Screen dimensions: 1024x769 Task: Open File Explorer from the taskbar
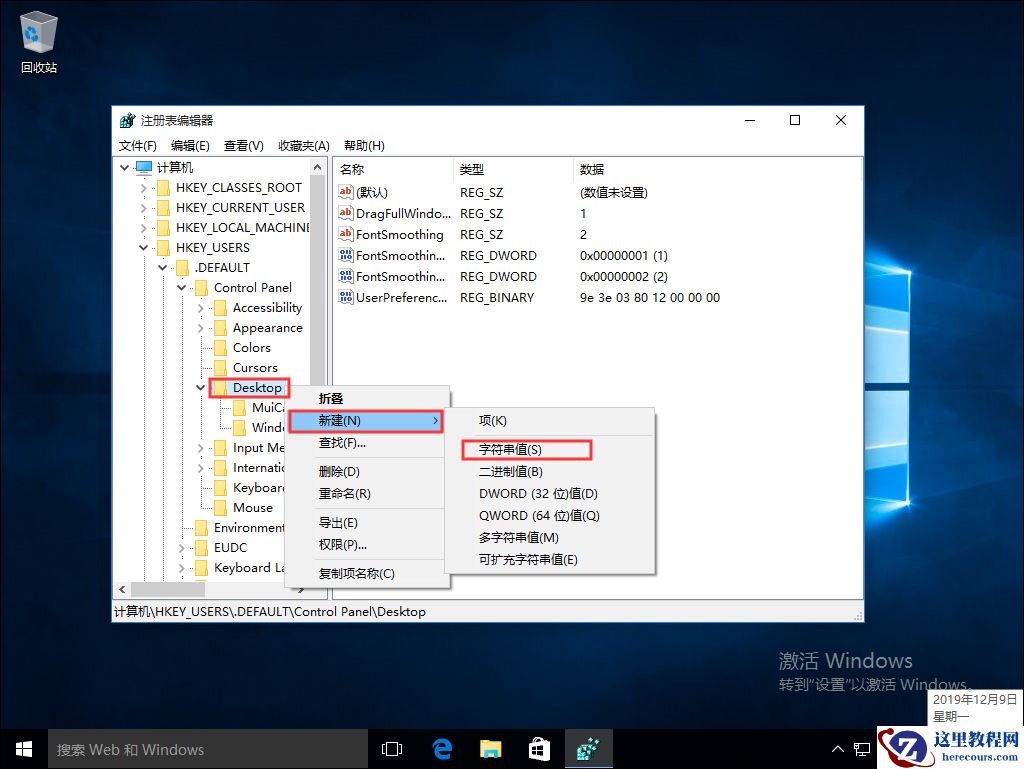coord(490,748)
